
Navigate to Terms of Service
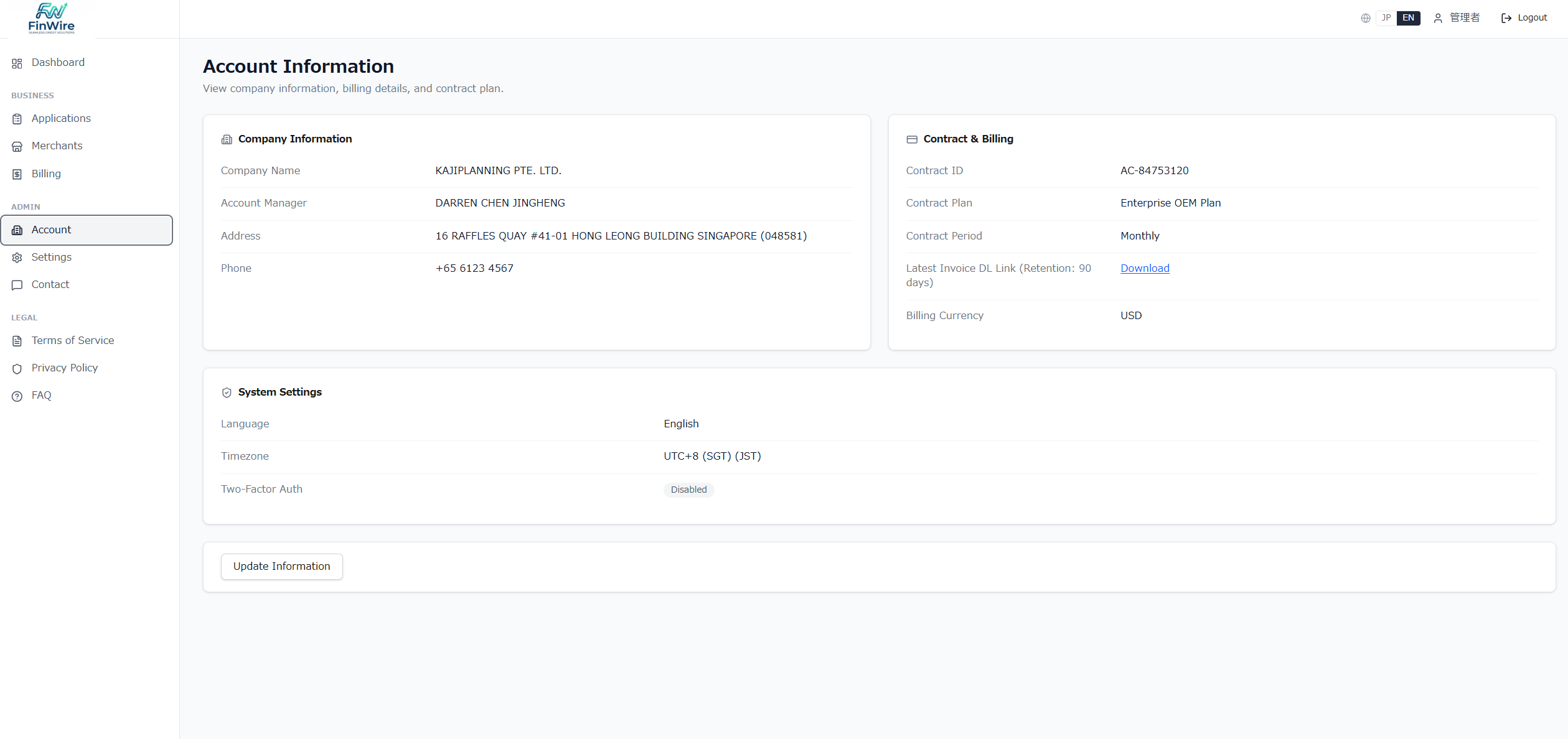73,341
